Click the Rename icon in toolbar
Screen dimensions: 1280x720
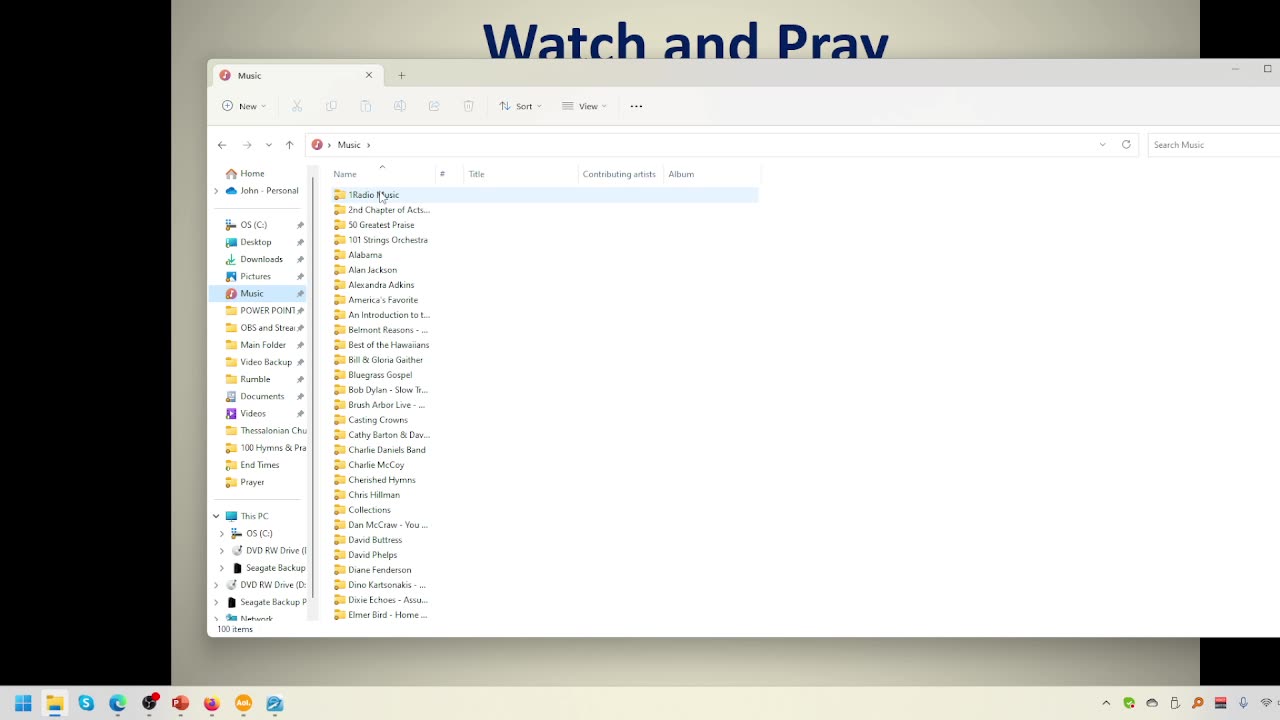[x=400, y=106]
